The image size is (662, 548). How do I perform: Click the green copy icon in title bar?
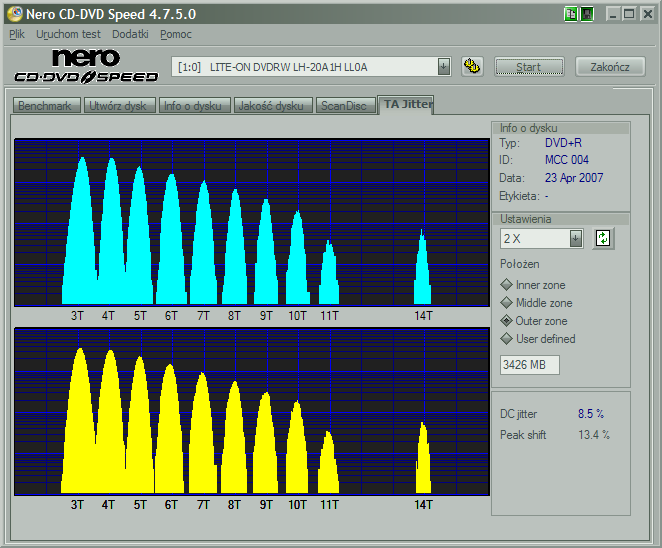click(x=570, y=14)
